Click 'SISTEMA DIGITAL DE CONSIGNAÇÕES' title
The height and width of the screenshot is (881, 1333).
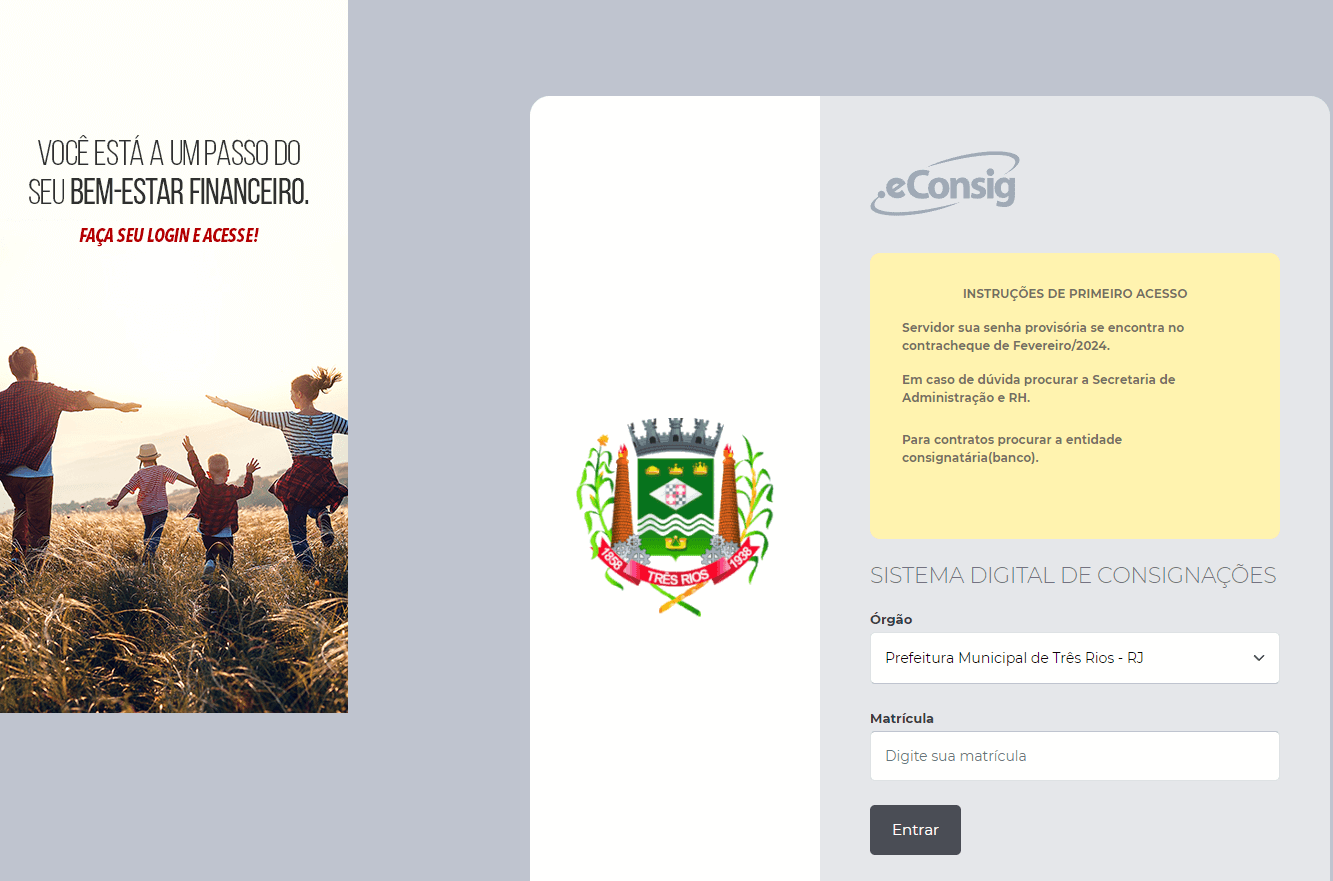click(x=1073, y=575)
